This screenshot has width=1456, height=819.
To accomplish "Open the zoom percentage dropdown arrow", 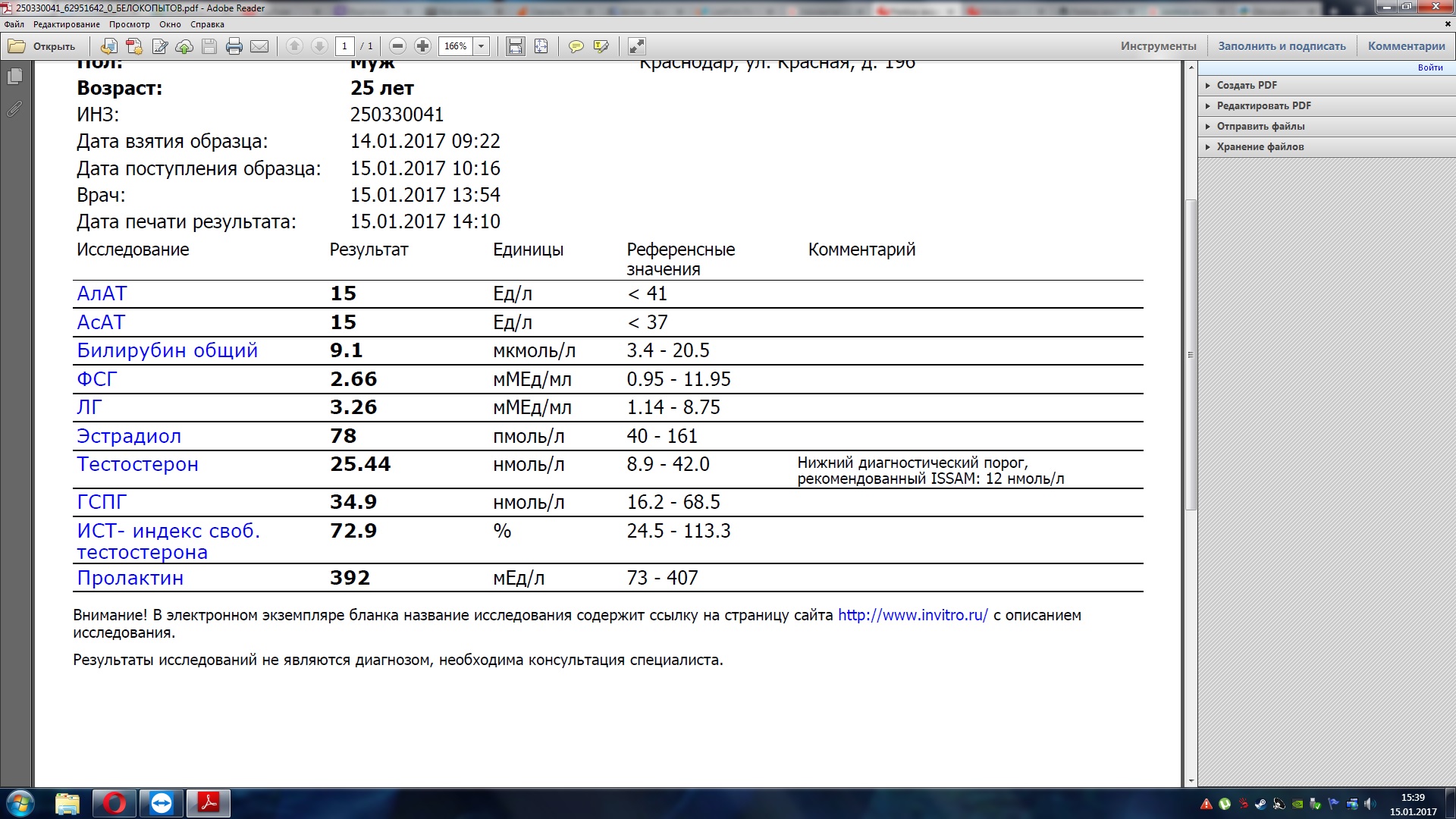I will pyautogui.click(x=481, y=46).
